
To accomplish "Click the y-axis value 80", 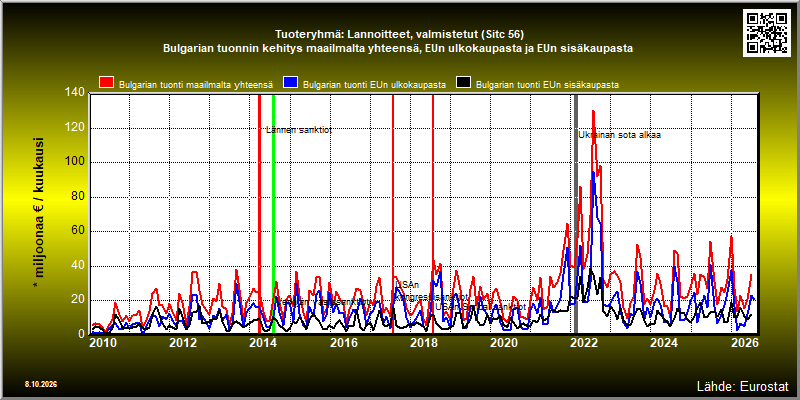I will click(x=78, y=197).
